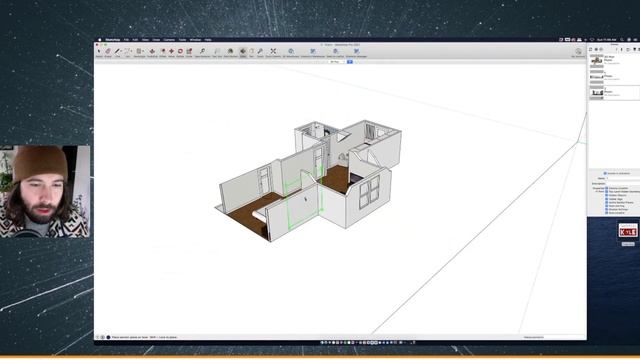Image resolution: width=640 pixels, height=360 pixels.
Task: Toggle Axes Location checkbox
Action: click(x=607, y=213)
